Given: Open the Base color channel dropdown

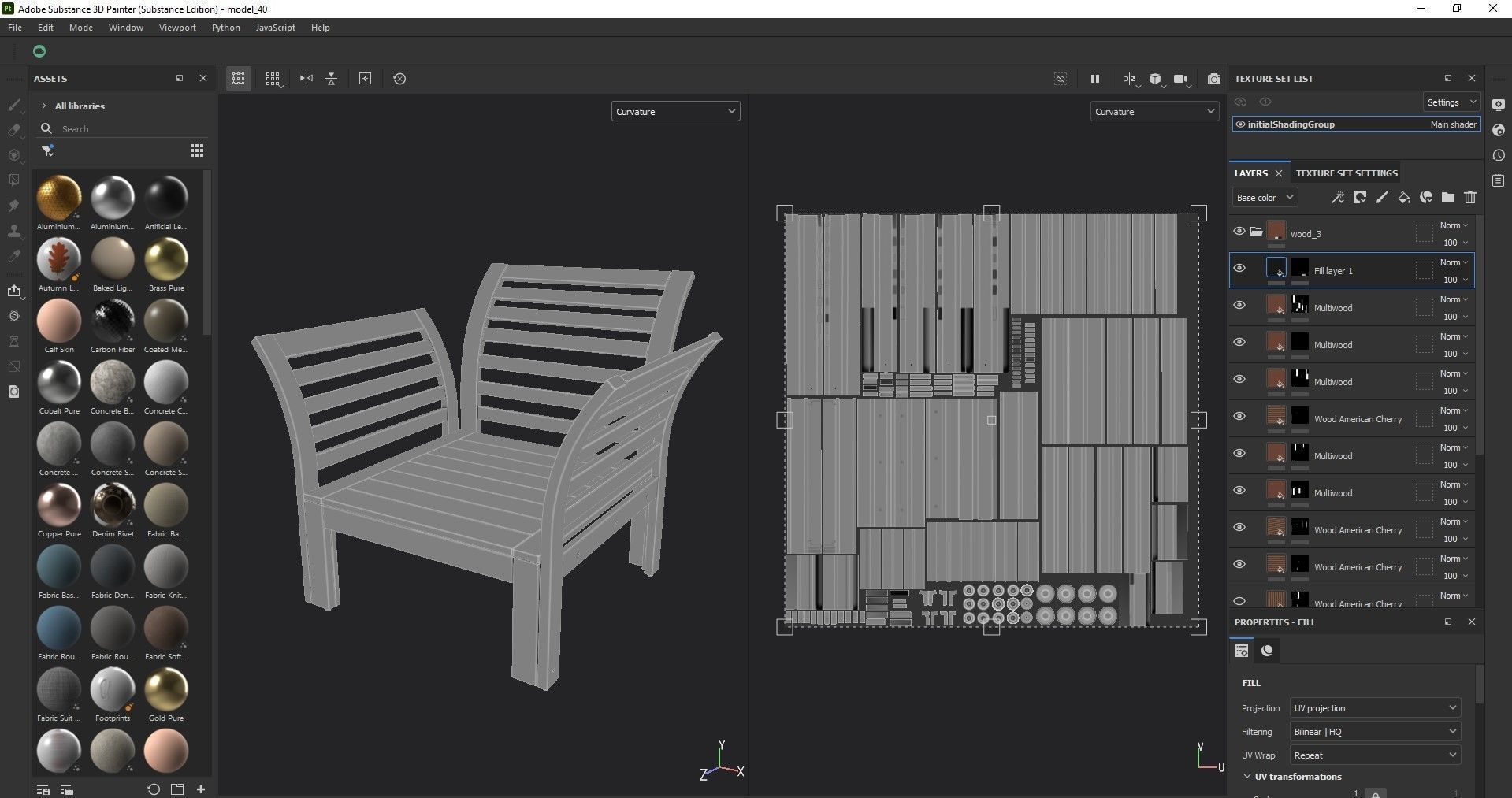Looking at the screenshot, I should pos(1265,198).
